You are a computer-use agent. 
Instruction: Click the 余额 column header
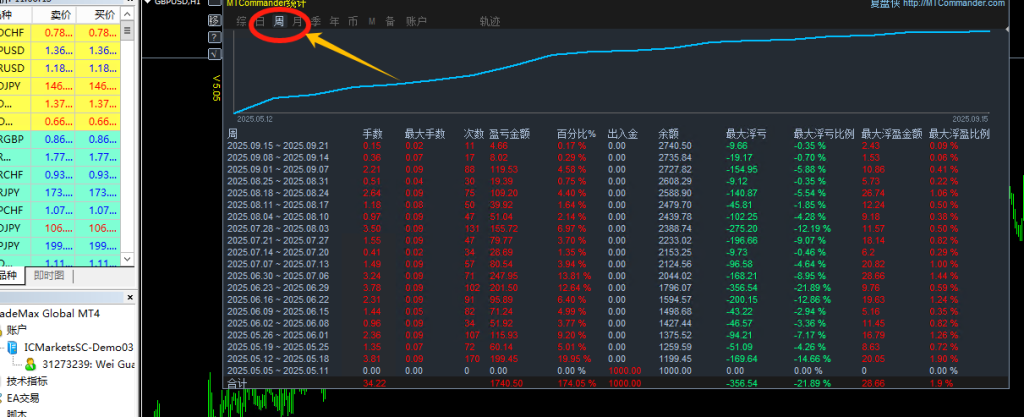[669, 134]
